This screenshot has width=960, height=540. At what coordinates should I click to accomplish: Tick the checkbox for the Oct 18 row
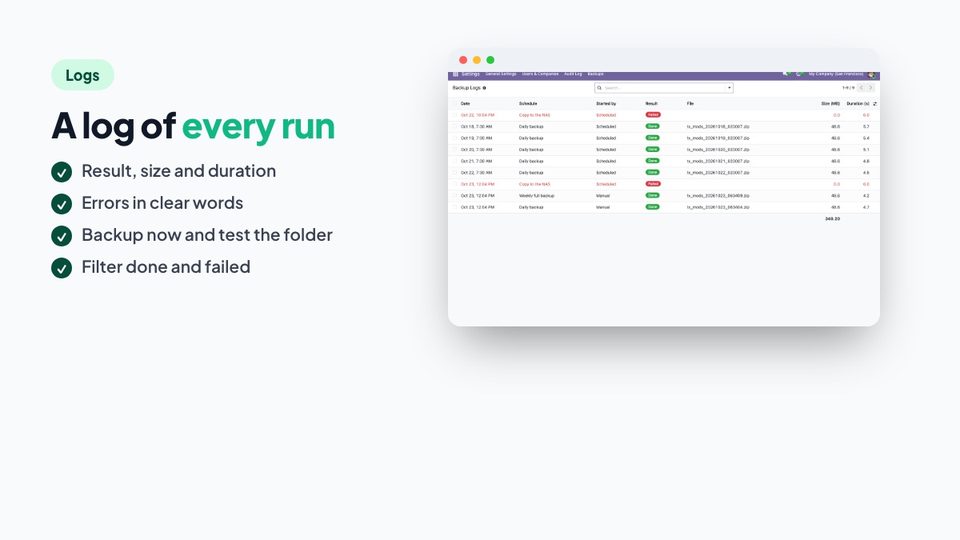[x=456, y=127]
